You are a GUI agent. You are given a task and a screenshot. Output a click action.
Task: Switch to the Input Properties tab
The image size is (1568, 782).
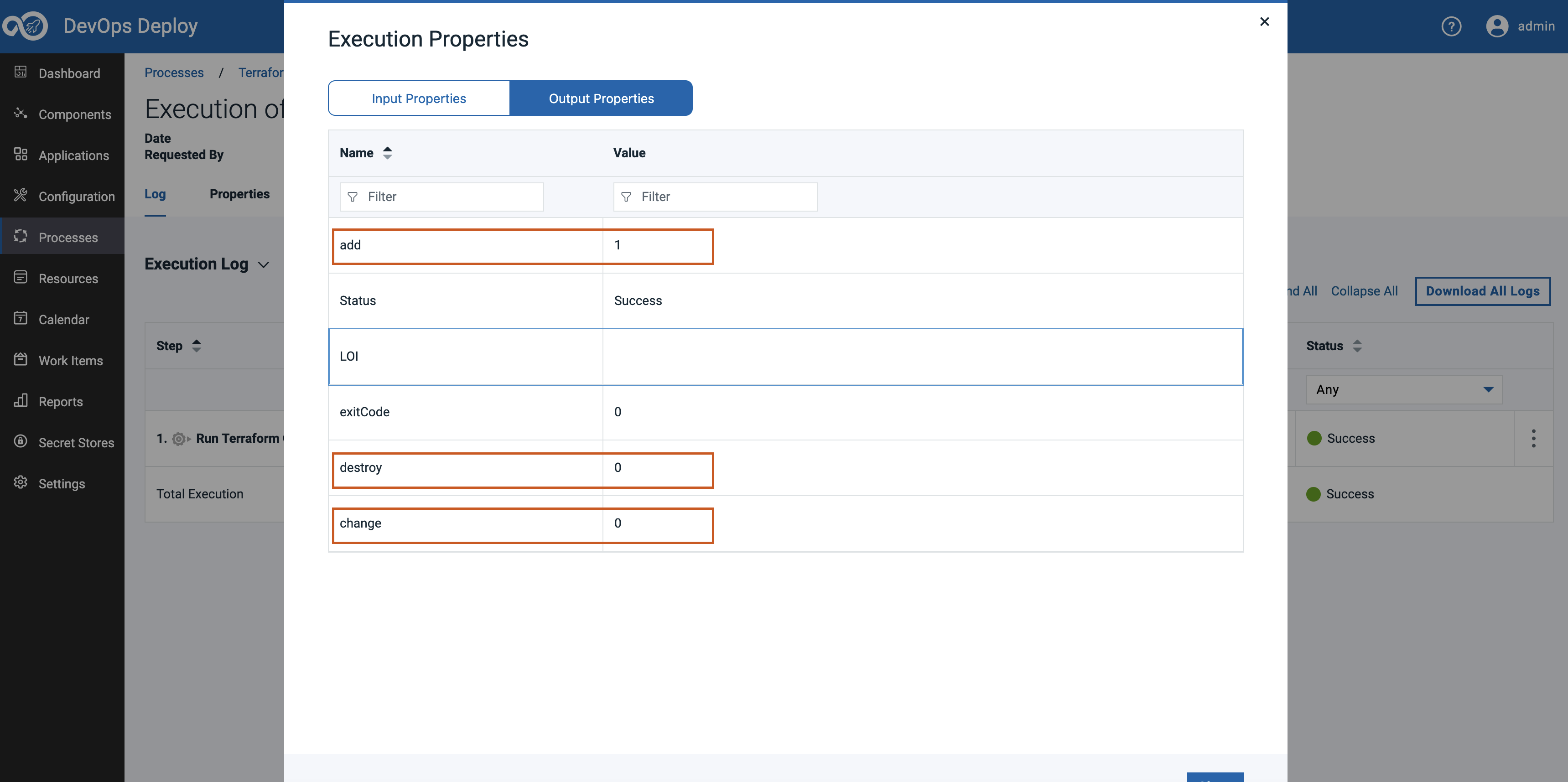point(419,98)
